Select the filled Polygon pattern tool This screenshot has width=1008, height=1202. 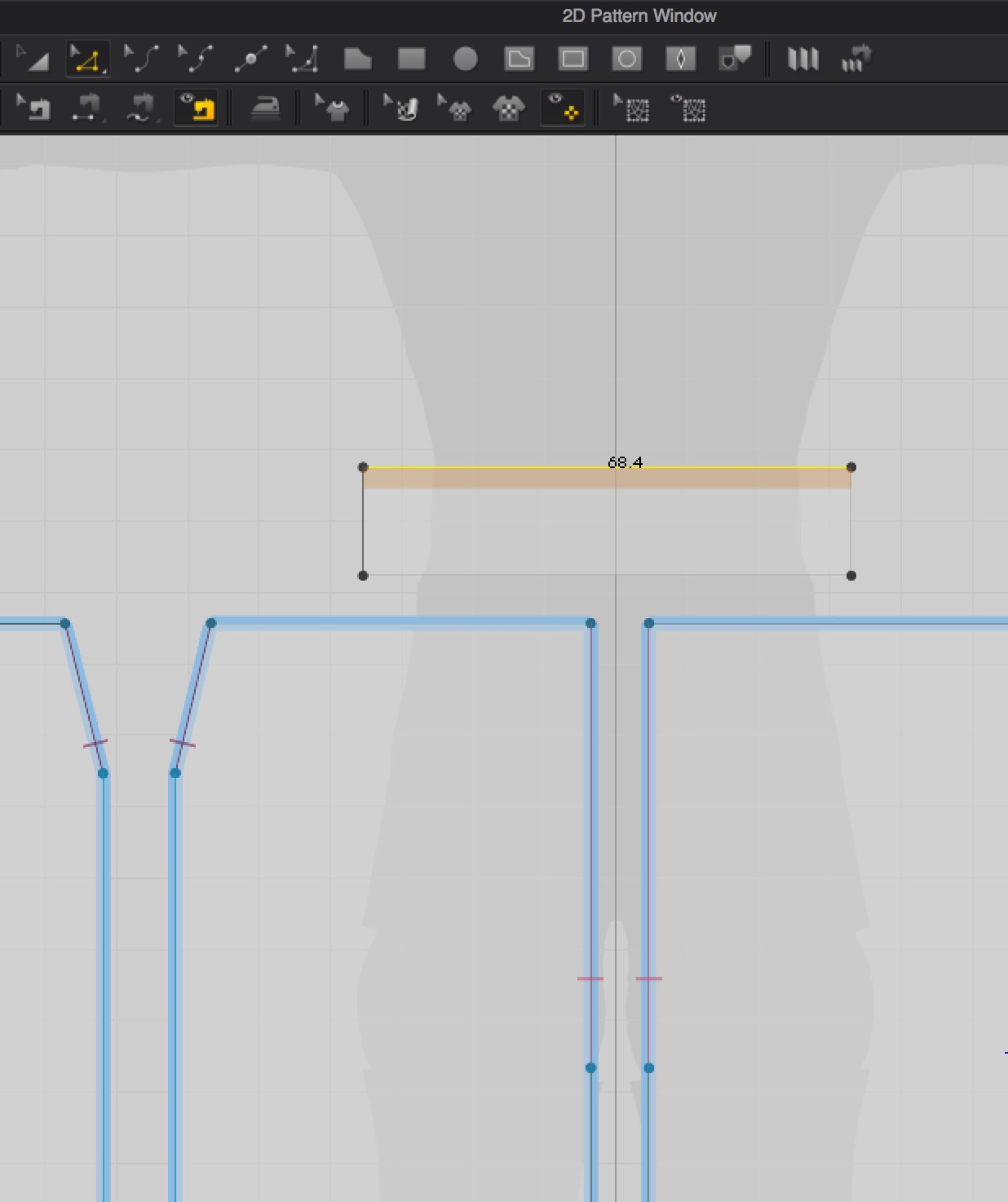click(357, 59)
